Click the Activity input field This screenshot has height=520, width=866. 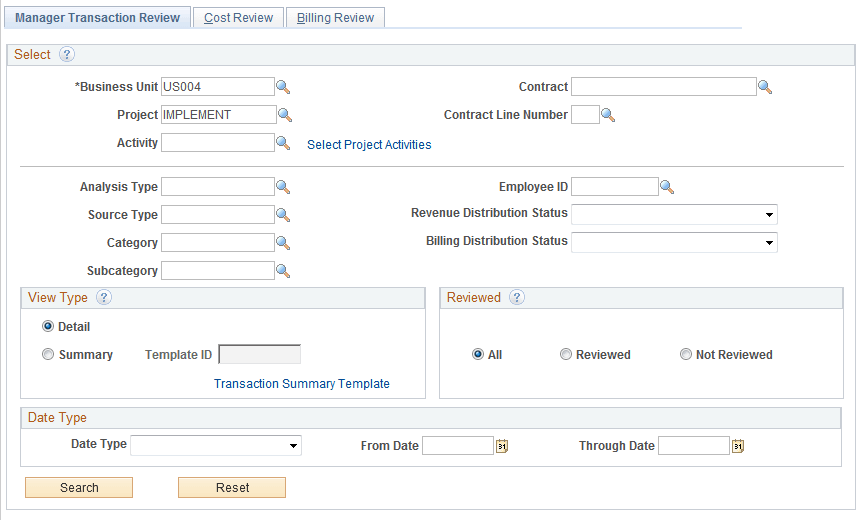pos(218,143)
